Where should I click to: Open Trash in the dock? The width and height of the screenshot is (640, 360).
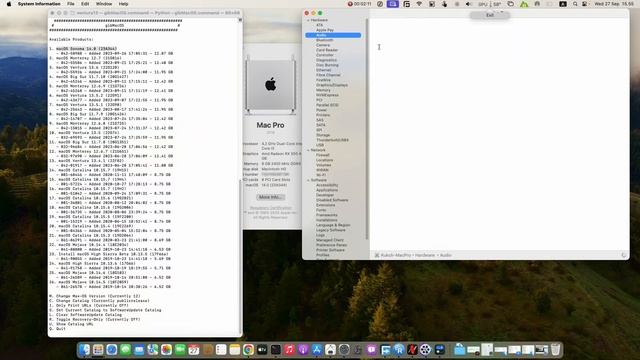coord(556,350)
